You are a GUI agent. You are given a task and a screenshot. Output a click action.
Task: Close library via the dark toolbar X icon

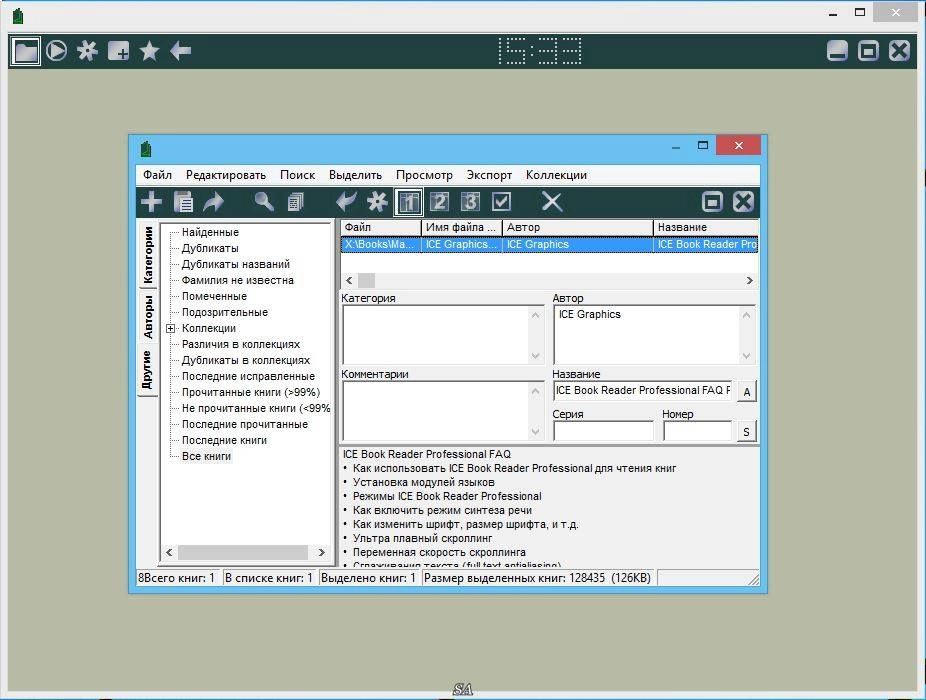pos(744,202)
